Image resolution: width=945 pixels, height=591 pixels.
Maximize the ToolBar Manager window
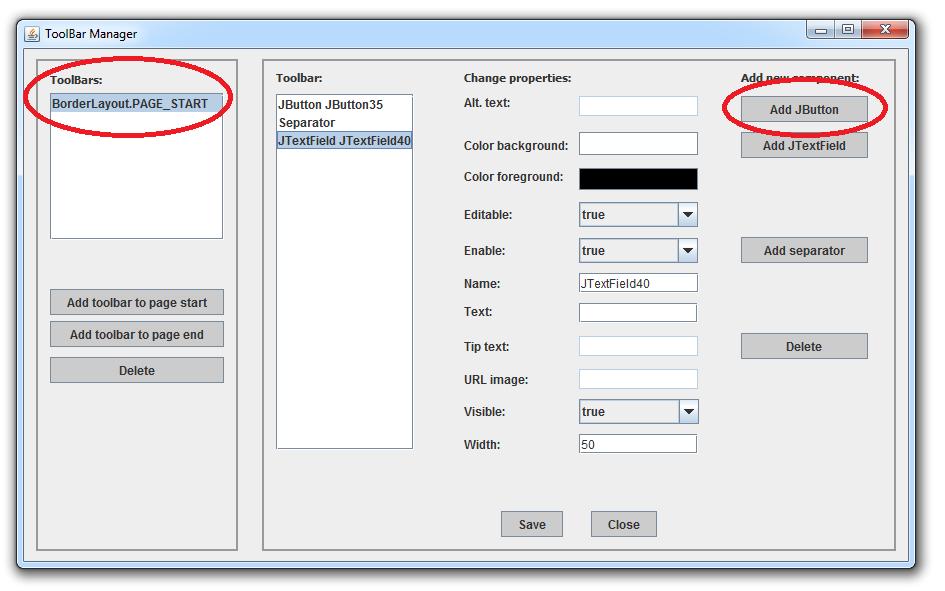(x=848, y=30)
